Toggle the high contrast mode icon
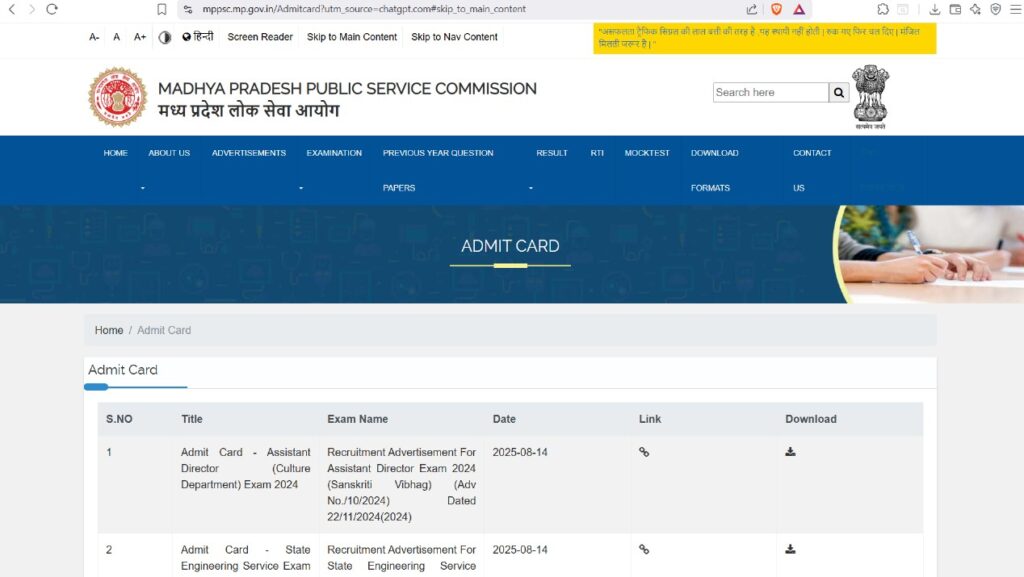This screenshot has height=577, width=1024. point(164,37)
